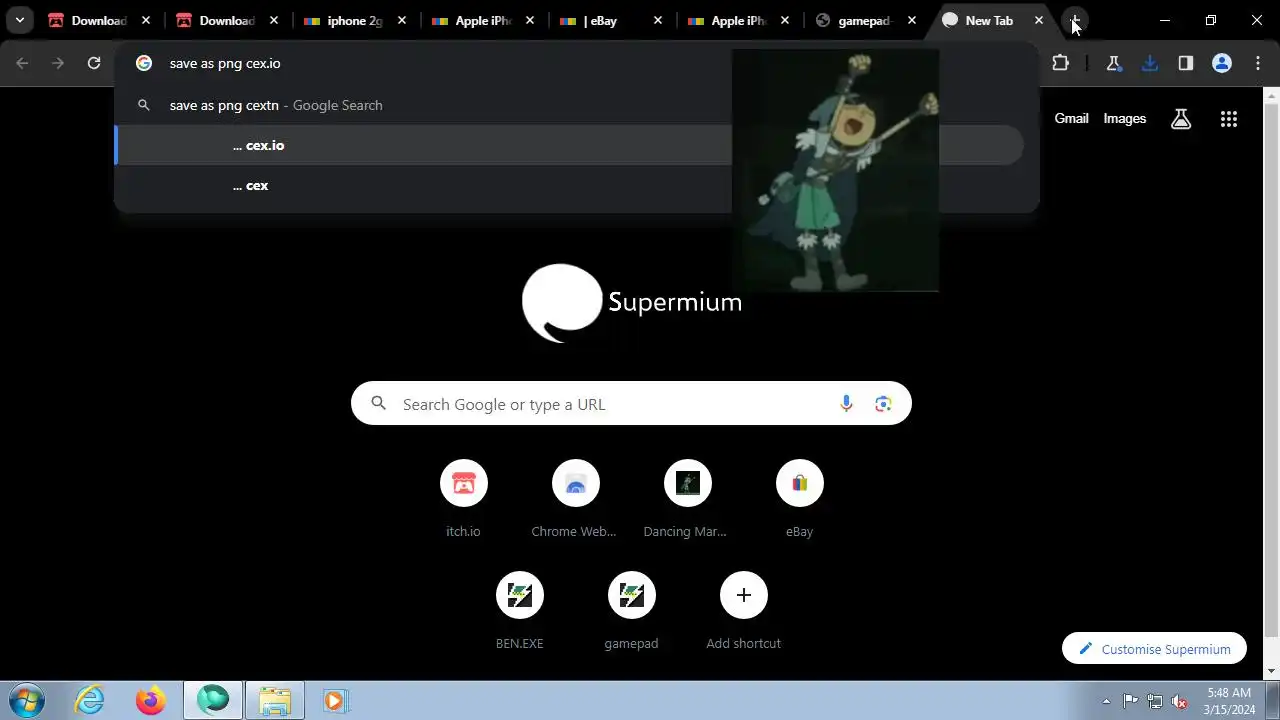Screen dimensions: 1280x720
Task: Click Add shortcut button
Action: [743, 610]
